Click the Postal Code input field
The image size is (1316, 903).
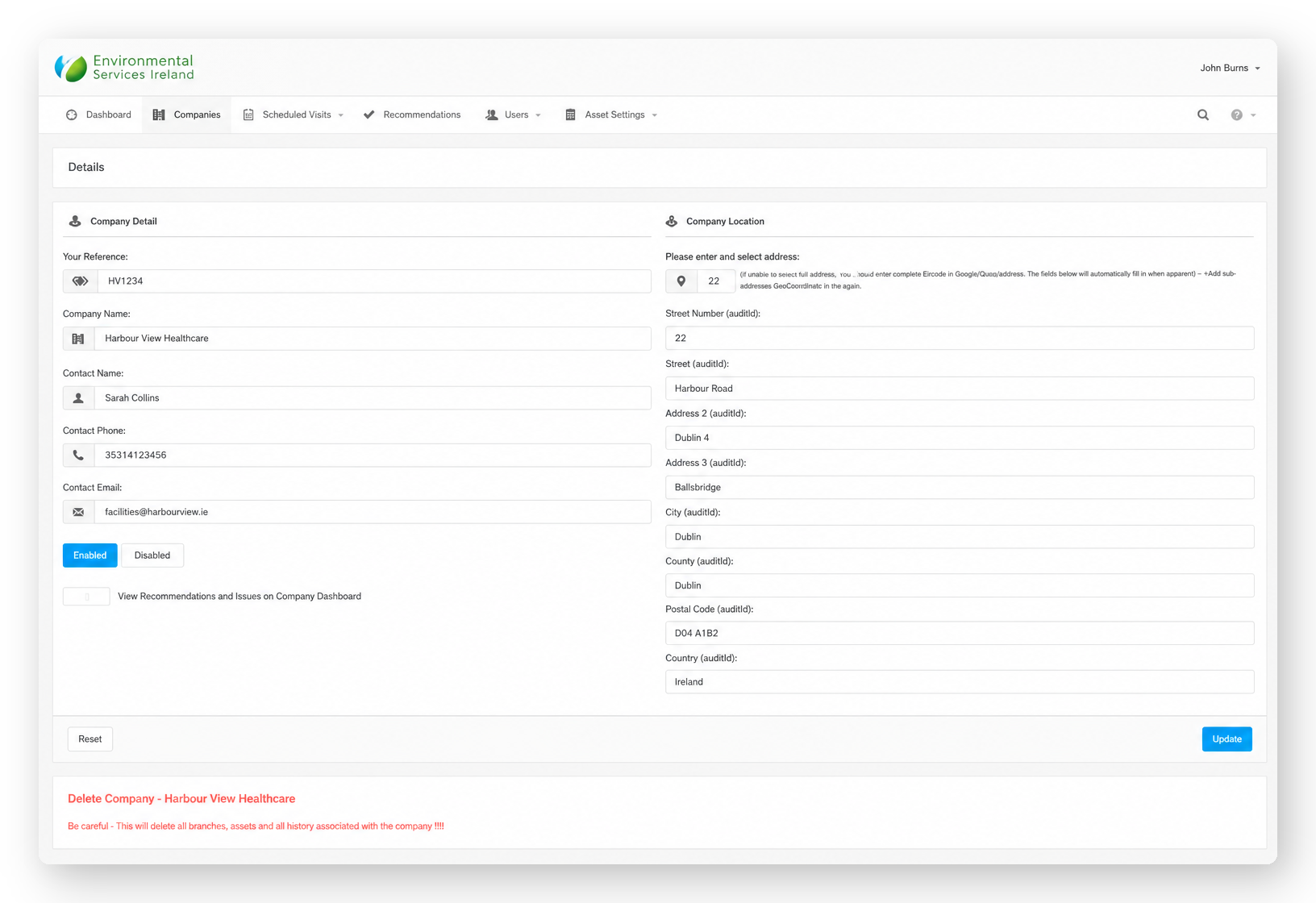(x=960, y=633)
